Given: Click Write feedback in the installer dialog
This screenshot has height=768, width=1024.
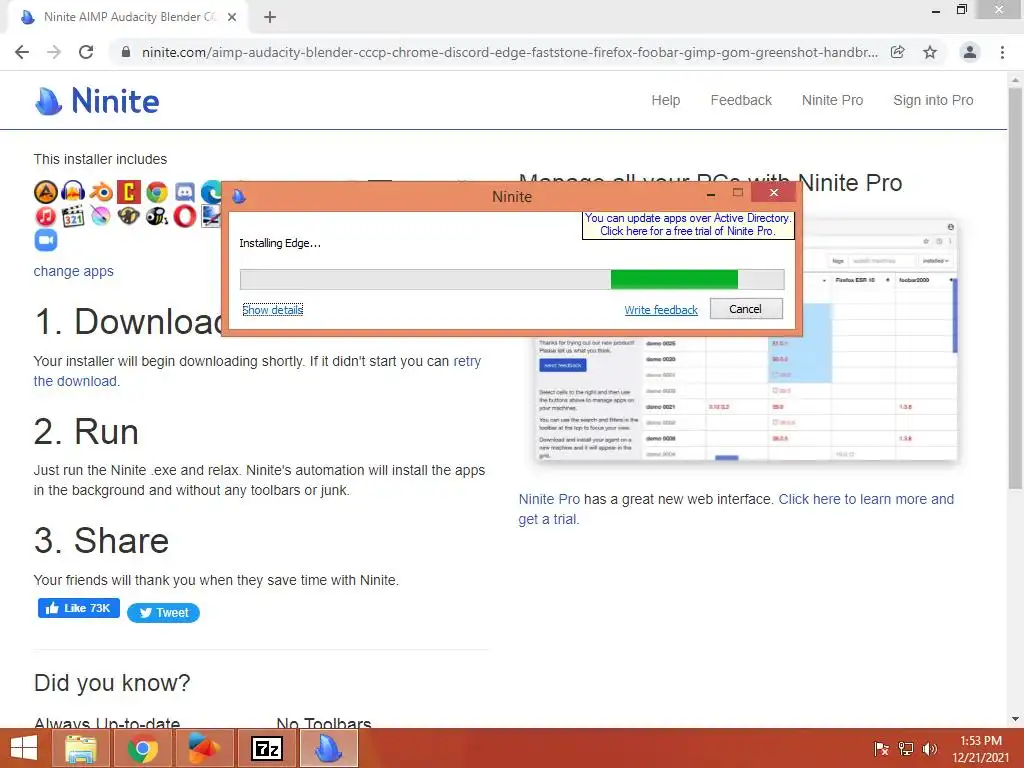Looking at the screenshot, I should pyautogui.click(x=661, y=310).
